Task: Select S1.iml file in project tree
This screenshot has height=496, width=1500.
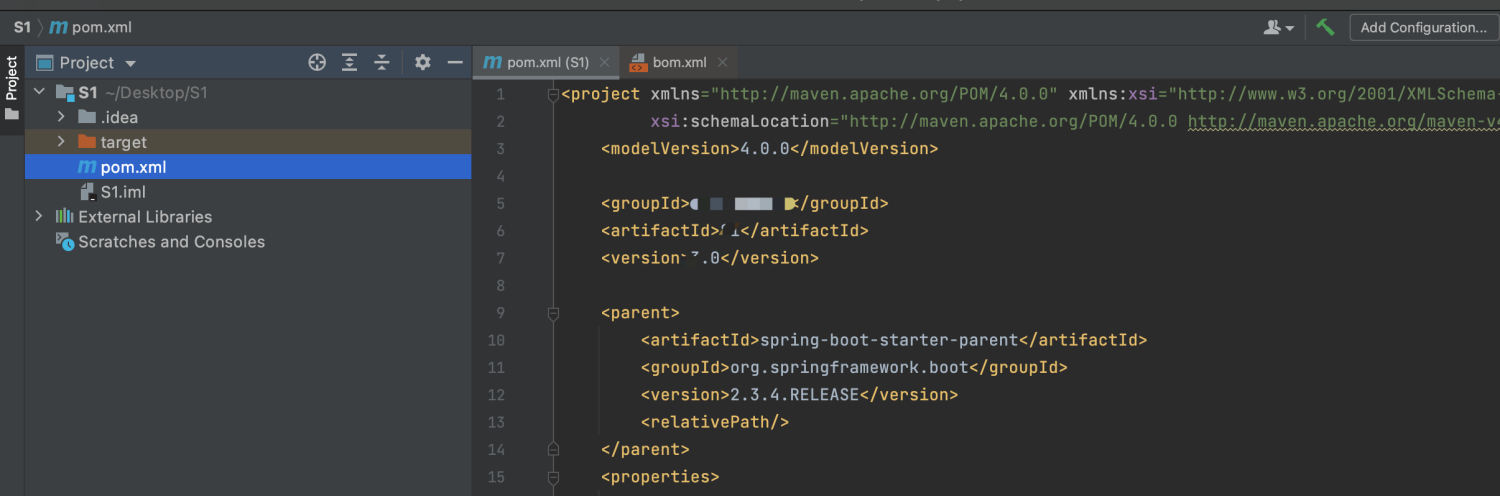Action: tap(123, 192)
